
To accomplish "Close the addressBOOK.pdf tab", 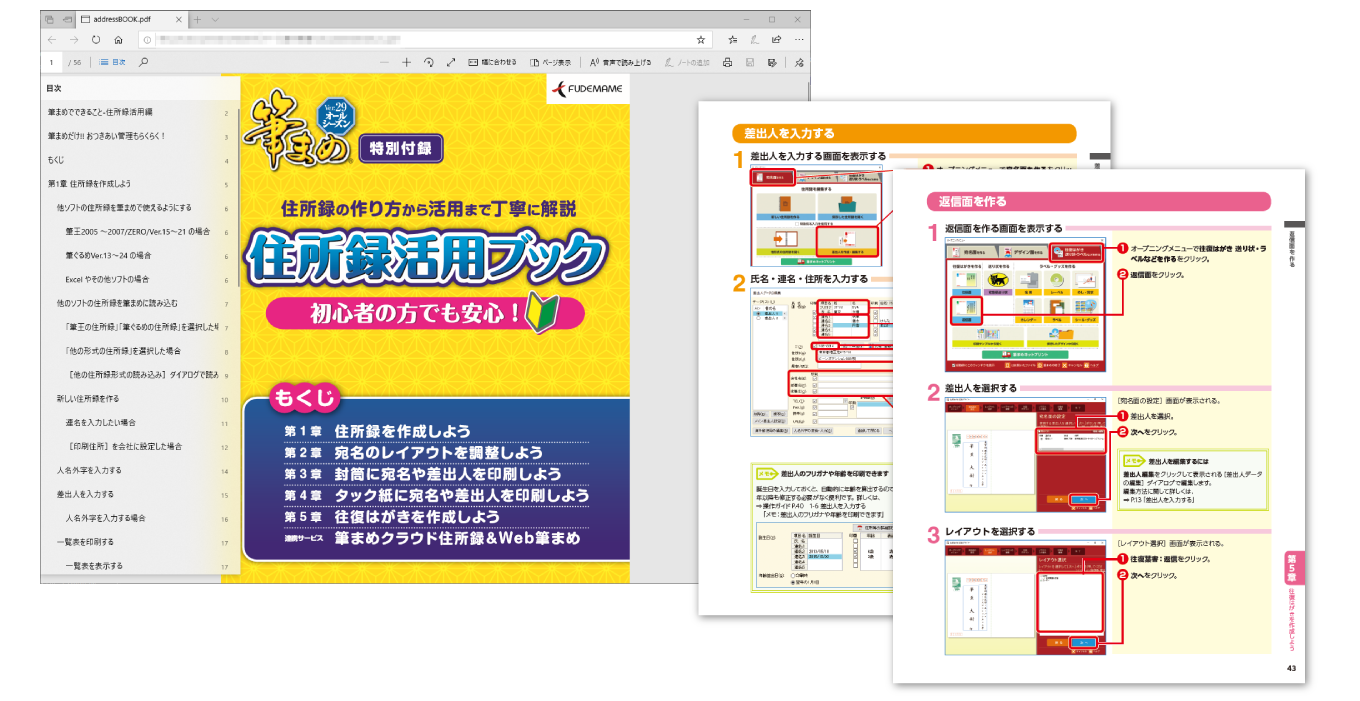I will tap(181, 19).
